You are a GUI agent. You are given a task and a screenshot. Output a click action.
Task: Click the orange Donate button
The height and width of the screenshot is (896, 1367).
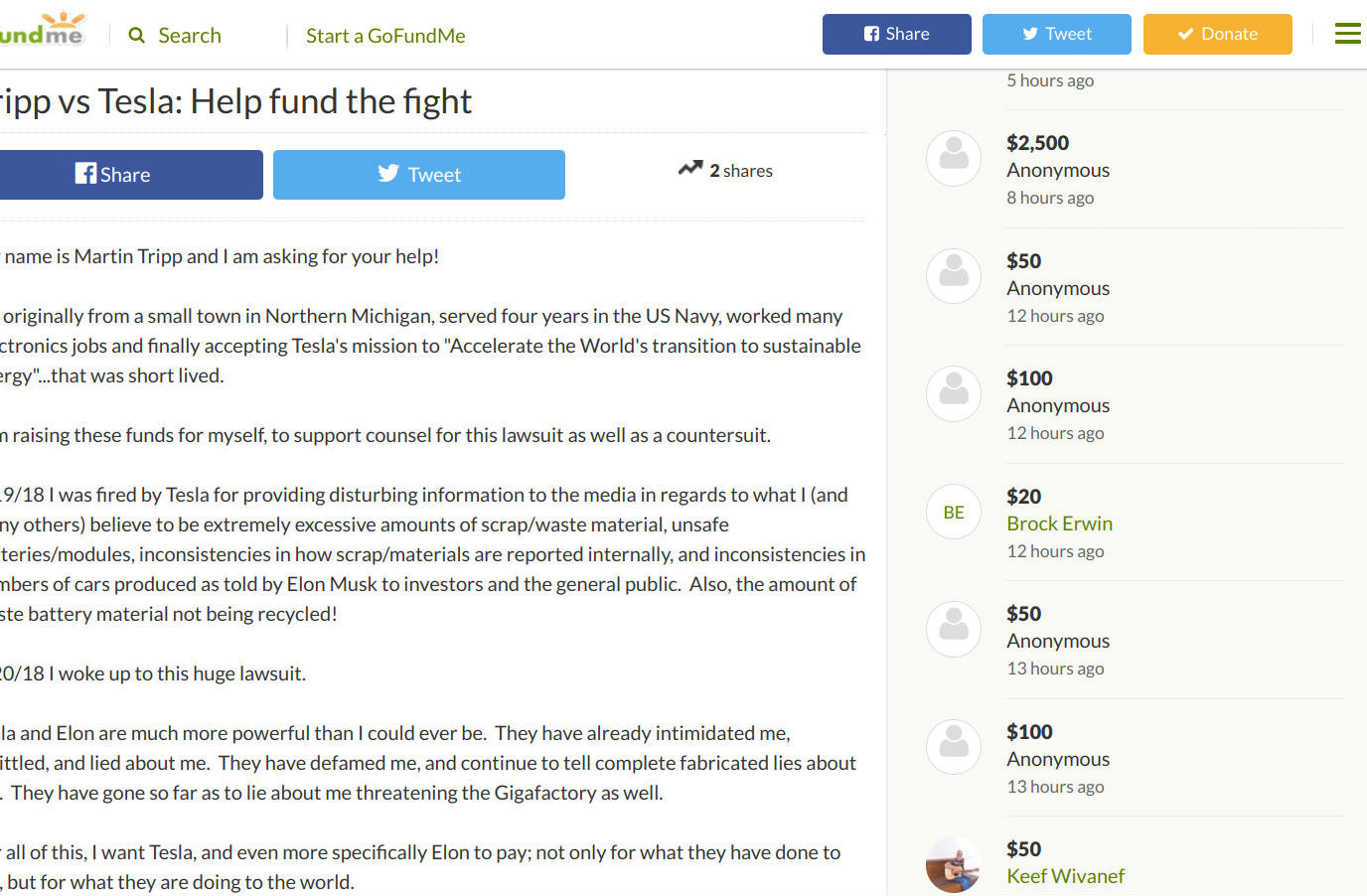coord(1218,34)
